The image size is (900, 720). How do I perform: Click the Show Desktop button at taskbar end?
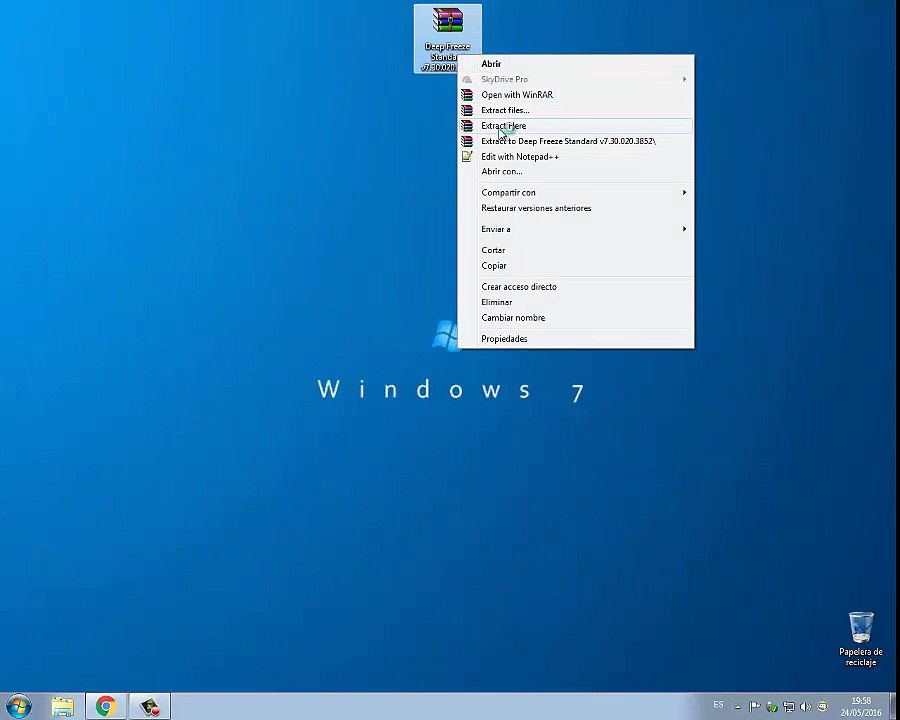(x=895, y=706)
